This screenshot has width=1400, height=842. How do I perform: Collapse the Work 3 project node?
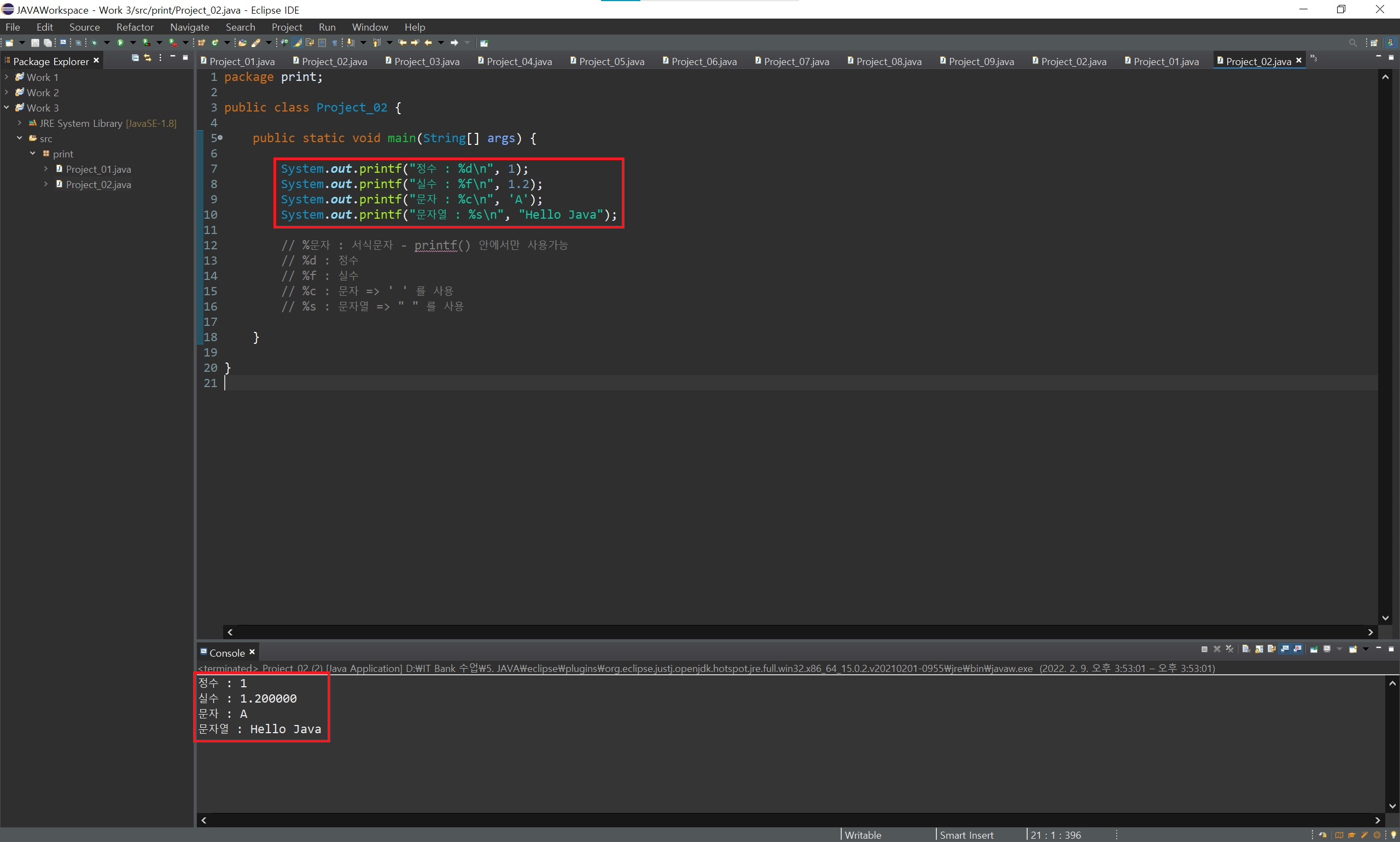(6, 107)
